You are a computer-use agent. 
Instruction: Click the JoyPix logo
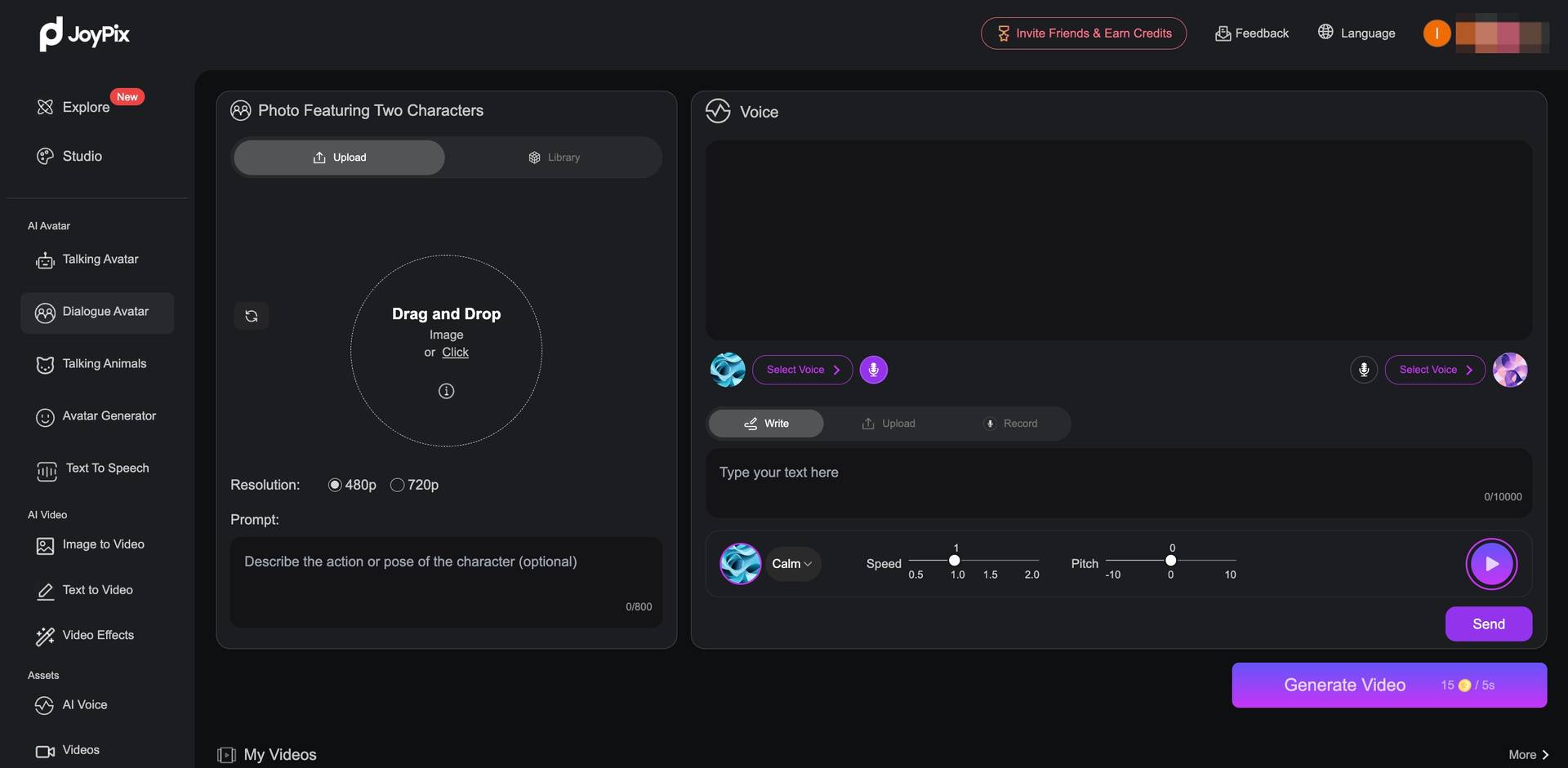click(85, 34)
